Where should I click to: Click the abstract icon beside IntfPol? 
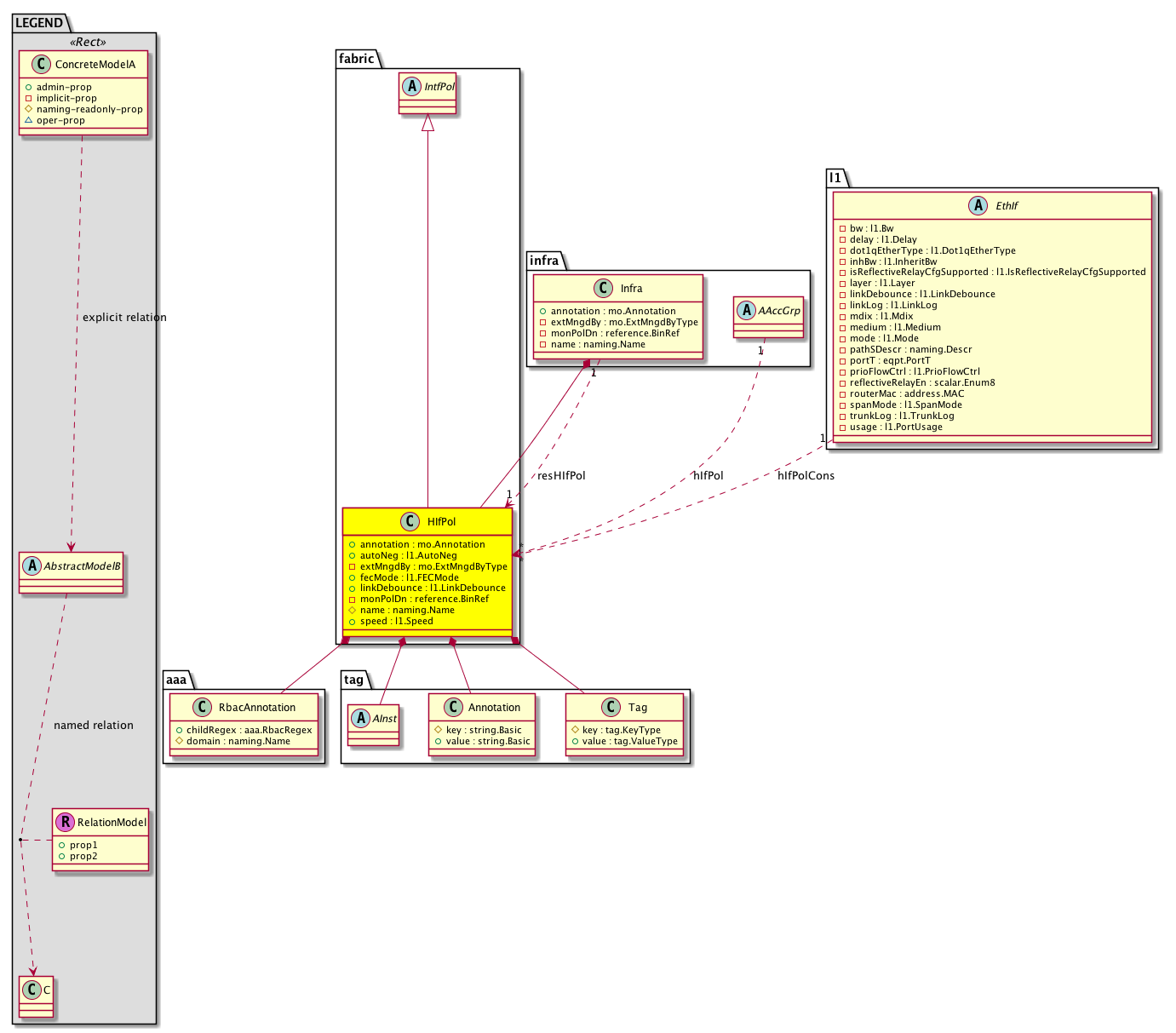[413, 86]
